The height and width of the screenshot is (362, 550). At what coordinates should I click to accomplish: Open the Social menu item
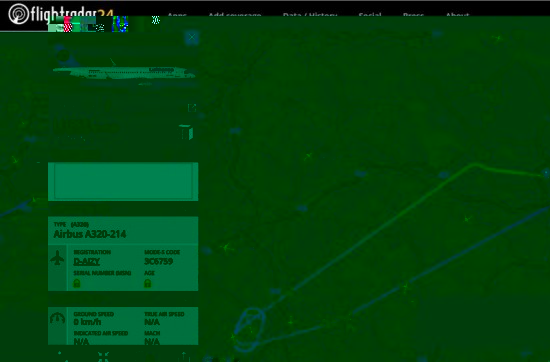pos(370,15)
